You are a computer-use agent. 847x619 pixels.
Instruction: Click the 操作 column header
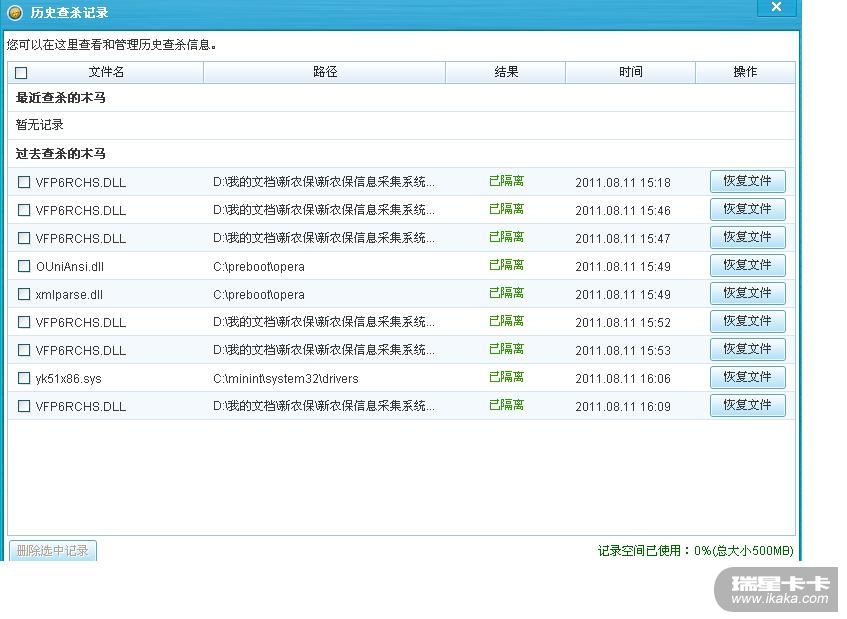(x=745, y=72)
